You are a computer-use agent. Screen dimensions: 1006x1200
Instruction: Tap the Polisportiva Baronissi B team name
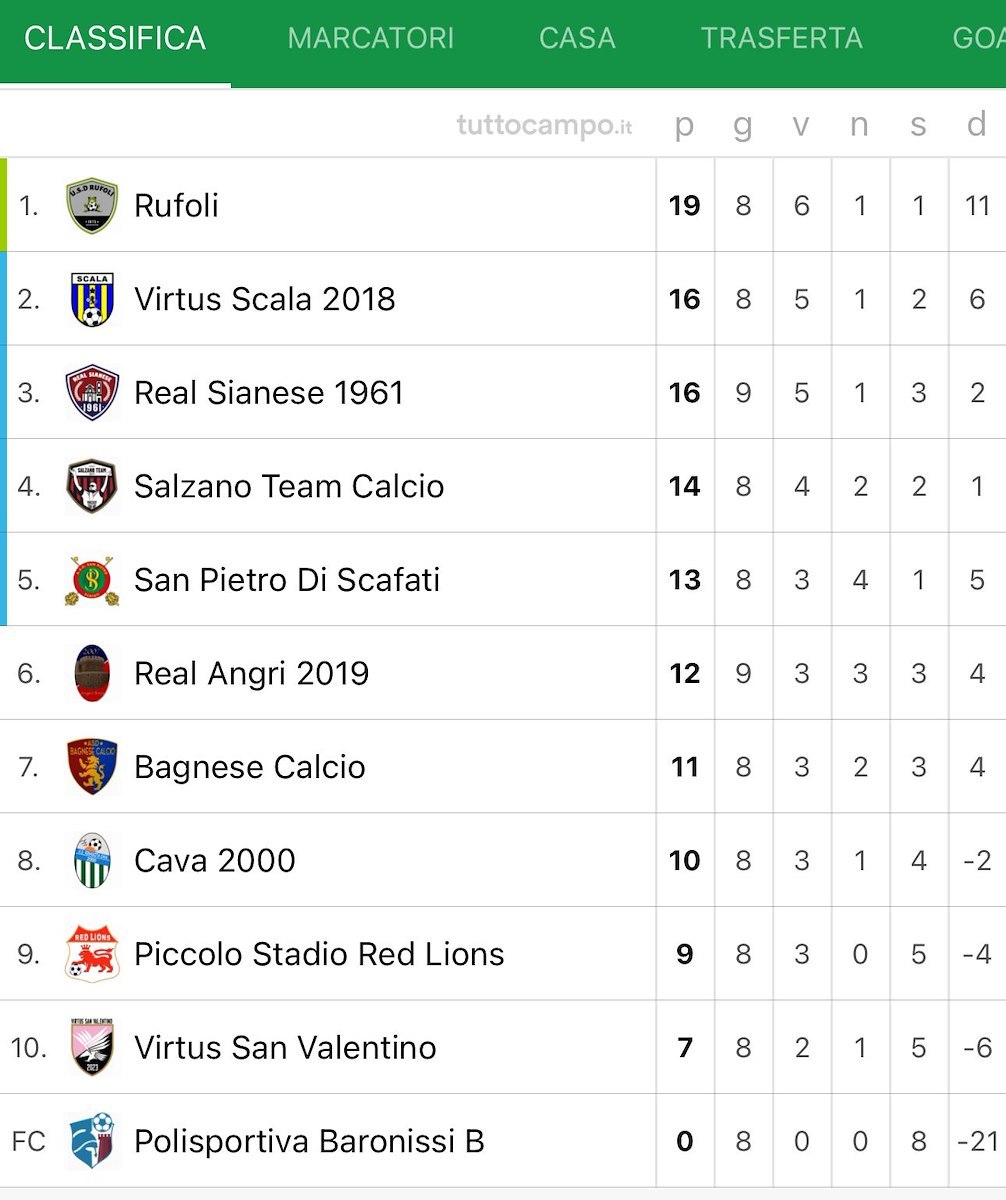point(309,1141)
